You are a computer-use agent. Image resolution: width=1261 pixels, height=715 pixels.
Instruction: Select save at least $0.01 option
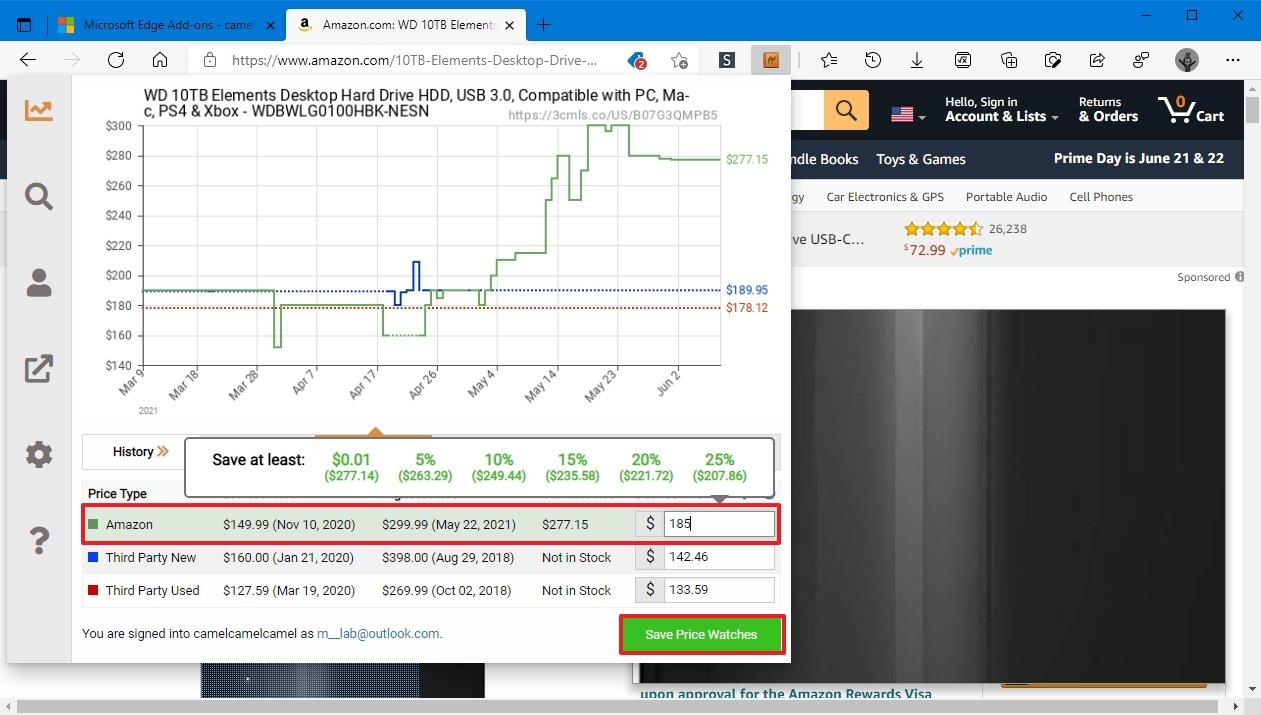tap(351, 467)
